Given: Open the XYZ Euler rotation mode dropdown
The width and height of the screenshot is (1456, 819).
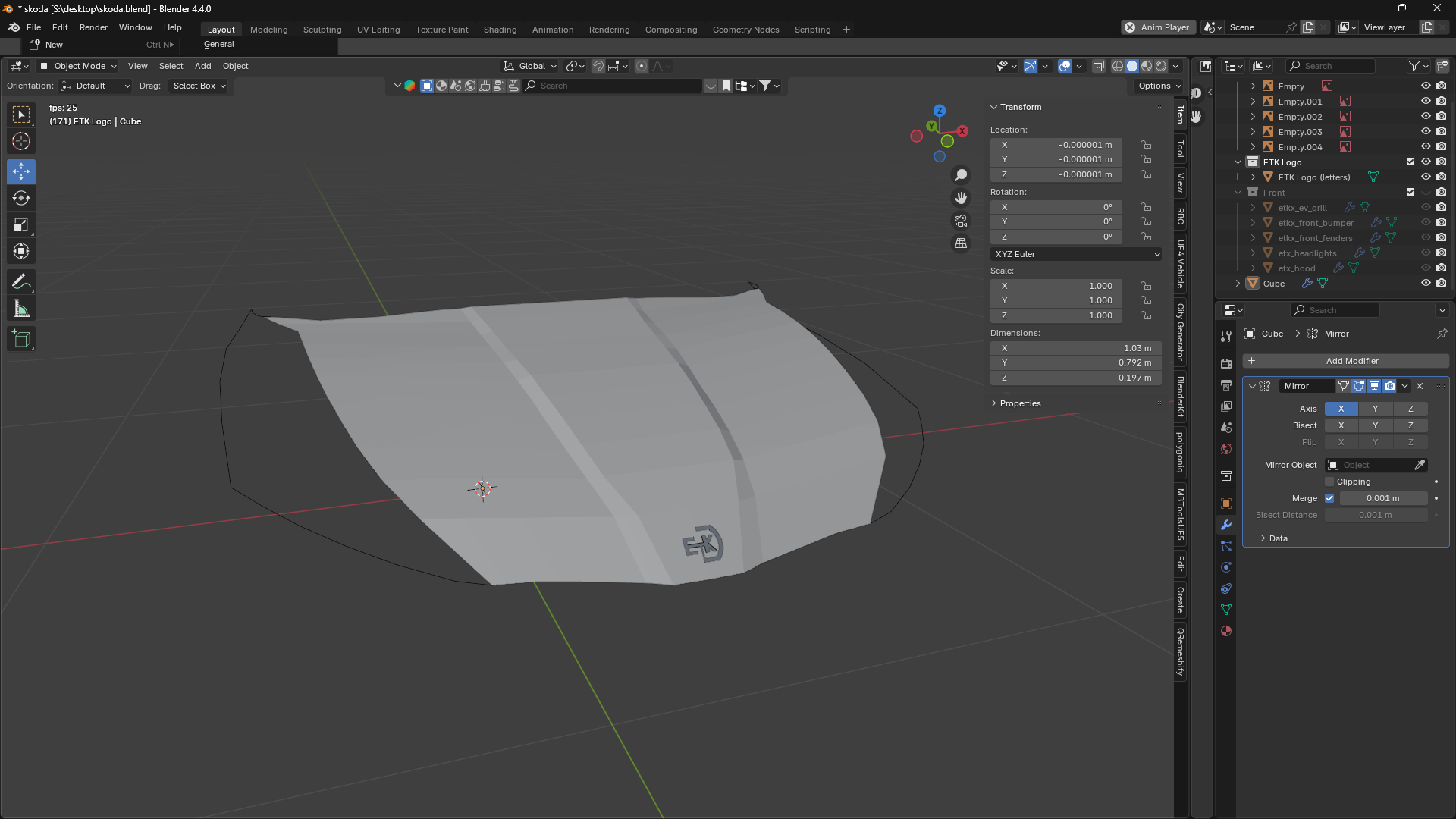Looking at the screenshot, I should coord(1075,254).
